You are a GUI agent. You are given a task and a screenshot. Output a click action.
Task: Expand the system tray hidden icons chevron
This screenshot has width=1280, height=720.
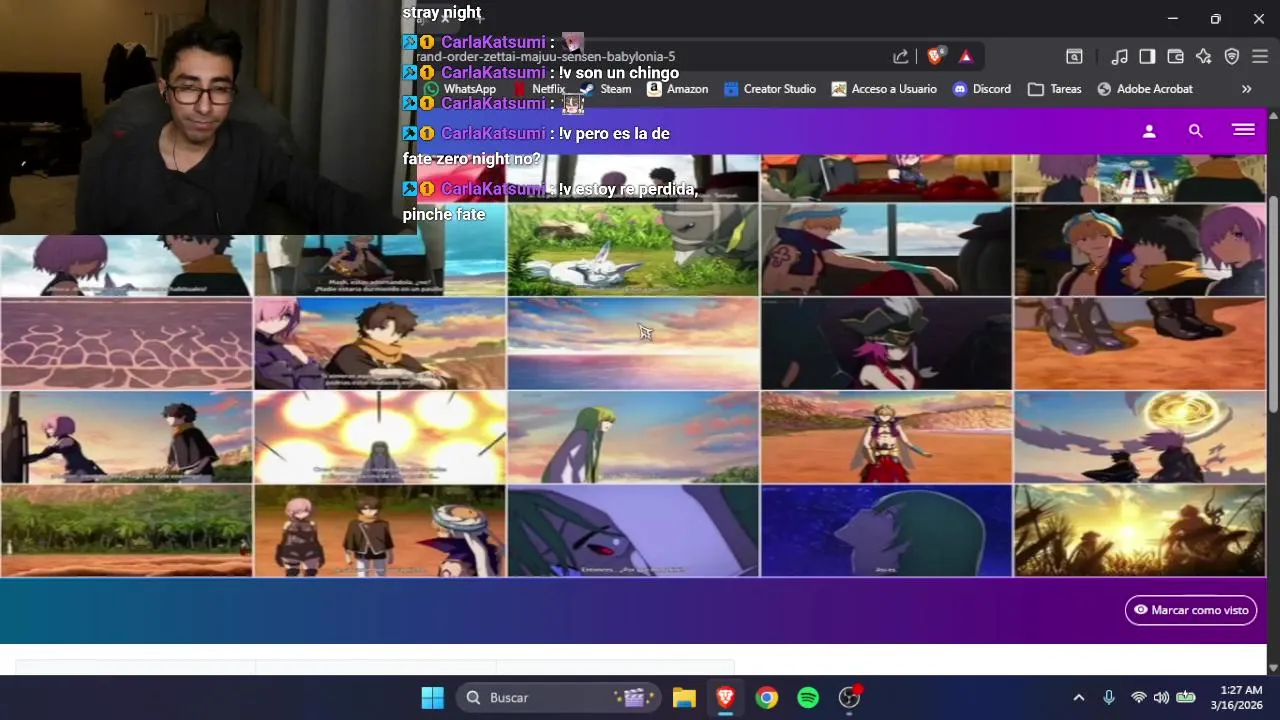[x=1078, y=697]
